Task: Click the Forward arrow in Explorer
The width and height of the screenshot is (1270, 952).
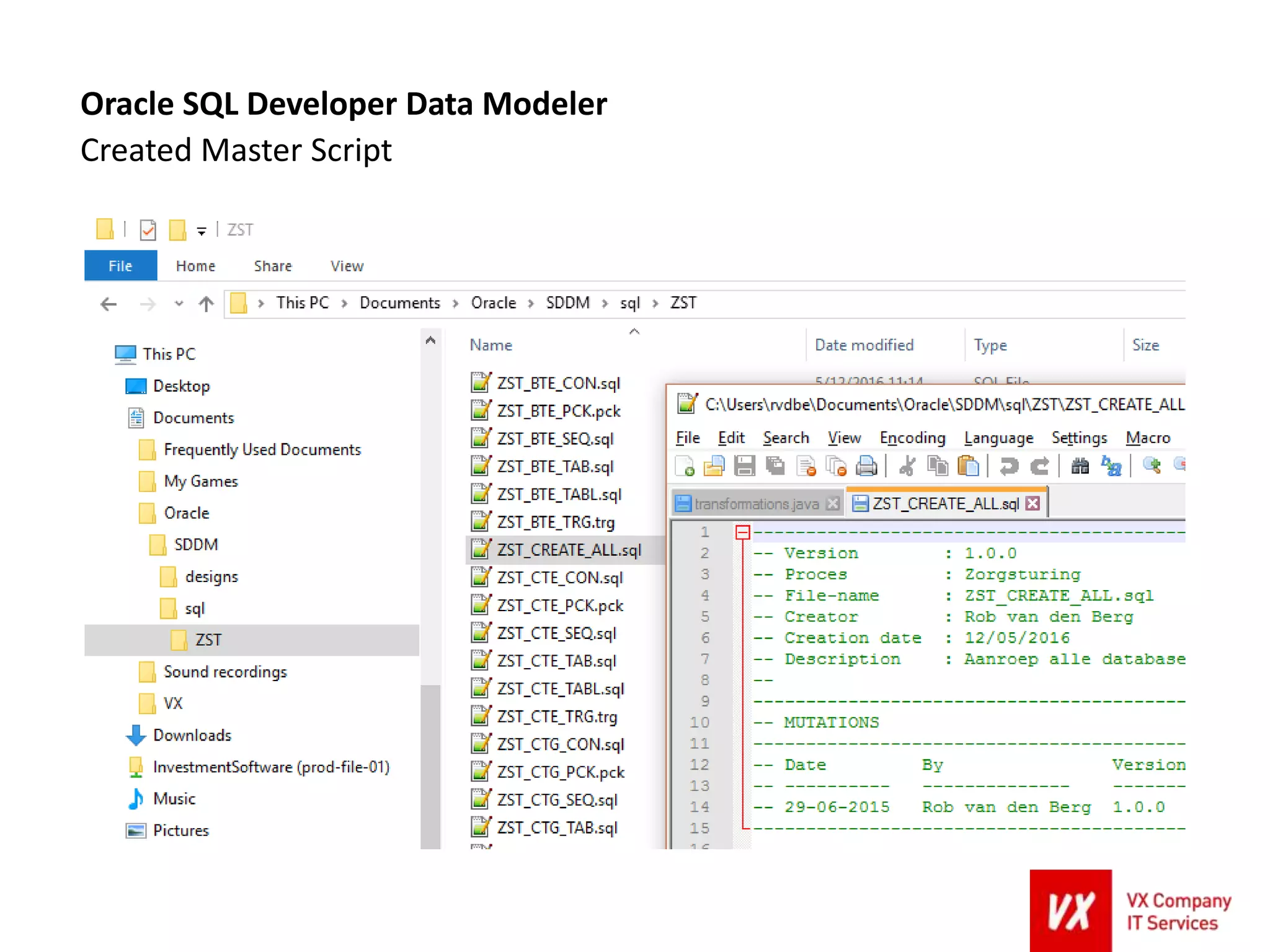Action: click(147, 304)
